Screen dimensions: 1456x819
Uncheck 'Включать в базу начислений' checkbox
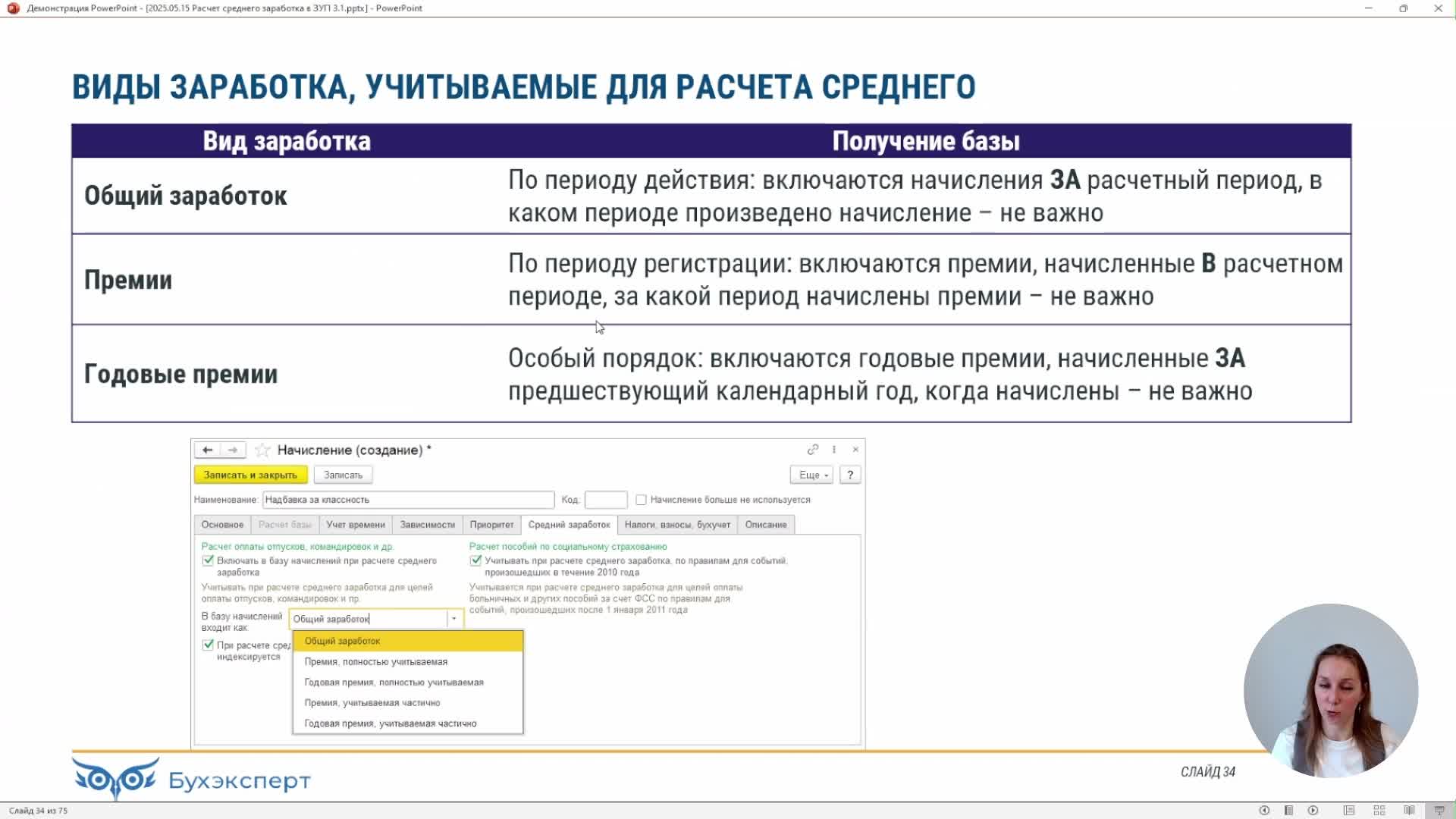click(x=208, y=561)
